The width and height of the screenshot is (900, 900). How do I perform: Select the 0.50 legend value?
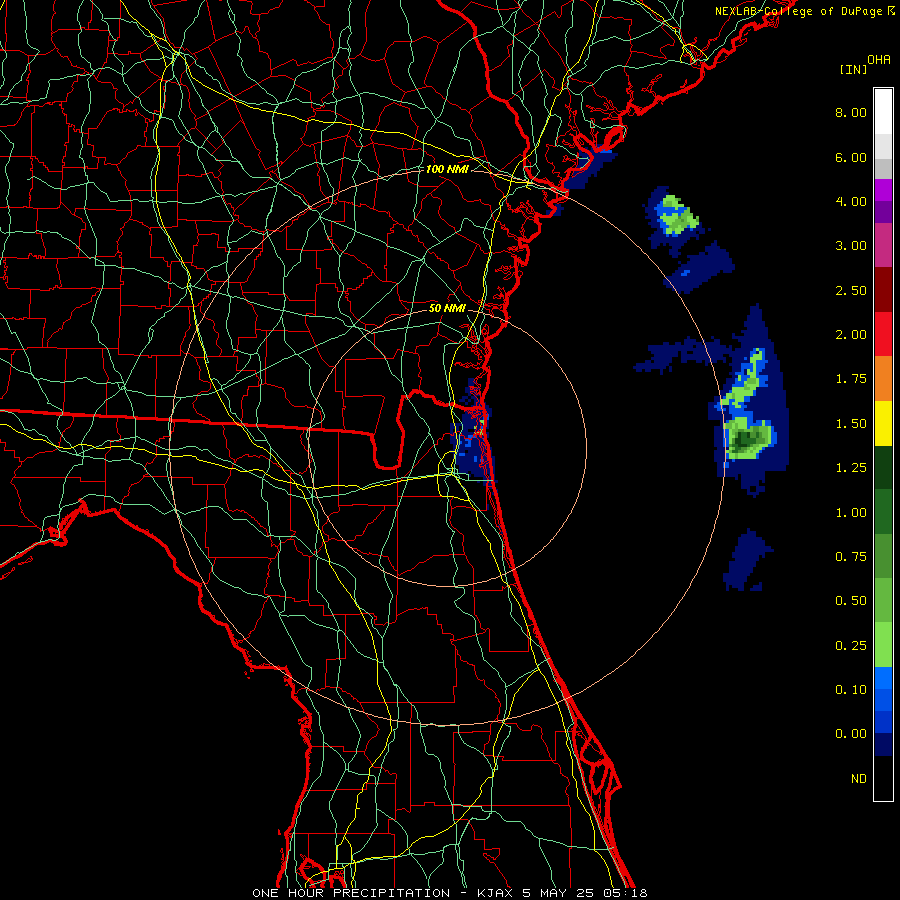click(851, 601)
